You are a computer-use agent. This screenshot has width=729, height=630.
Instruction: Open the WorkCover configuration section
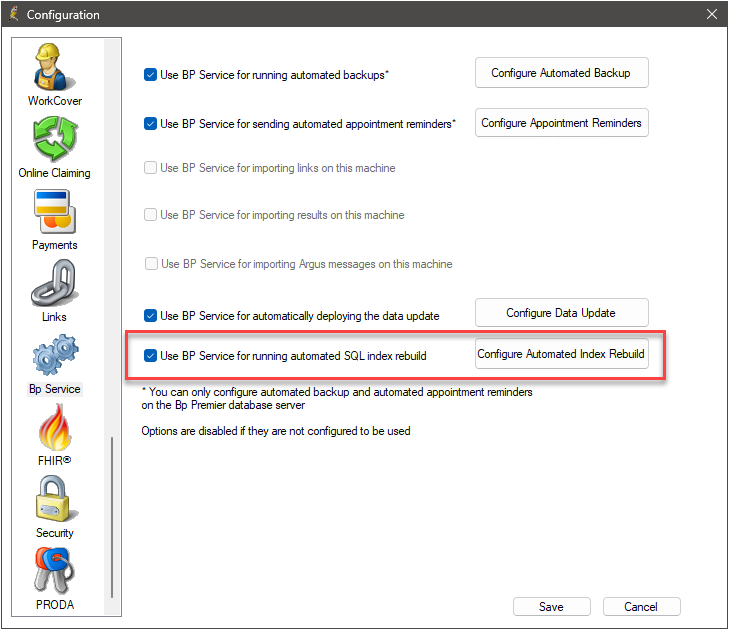coord(54,75)
